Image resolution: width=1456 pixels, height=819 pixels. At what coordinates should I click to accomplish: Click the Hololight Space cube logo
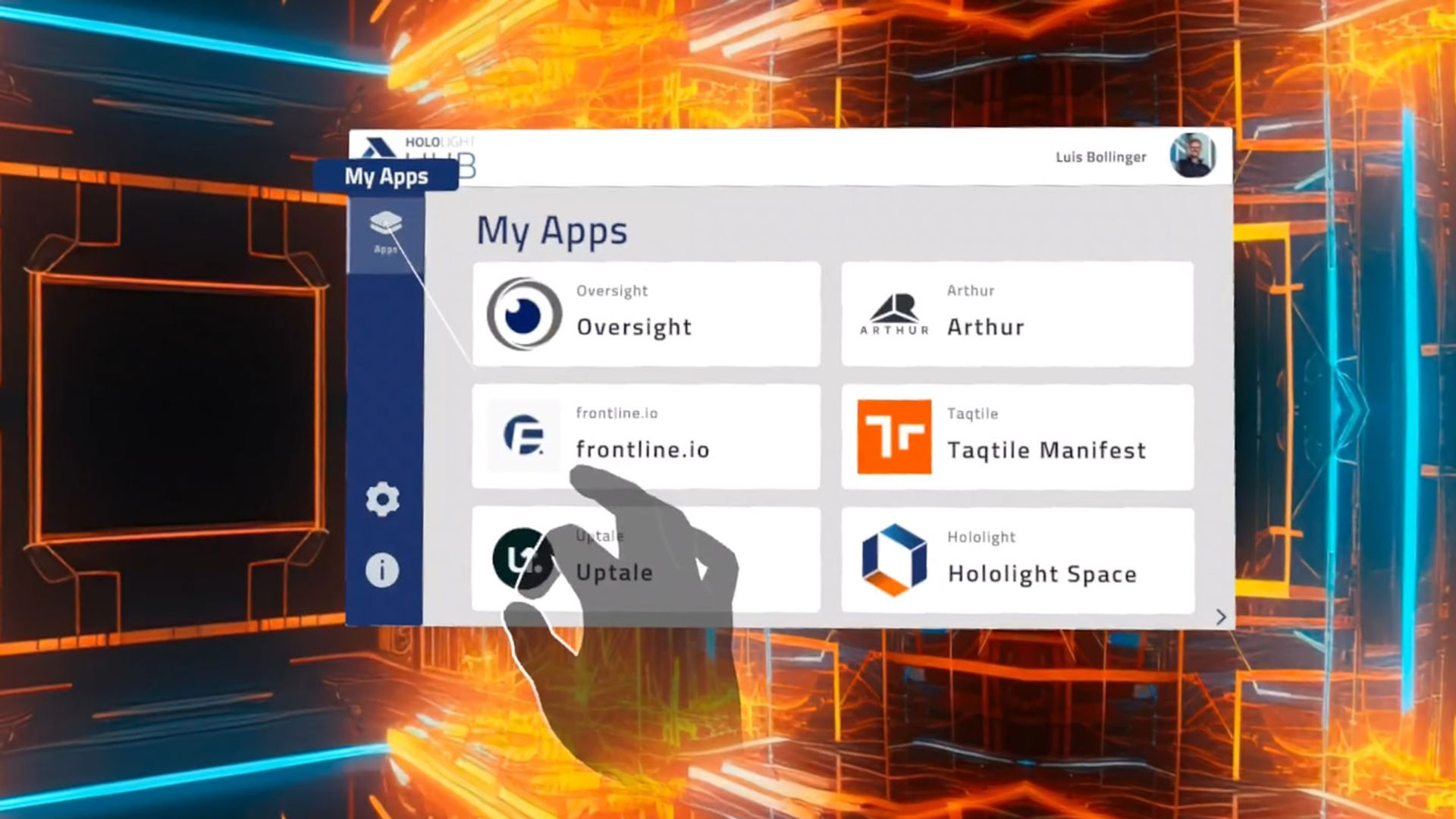tap(894, 560)
